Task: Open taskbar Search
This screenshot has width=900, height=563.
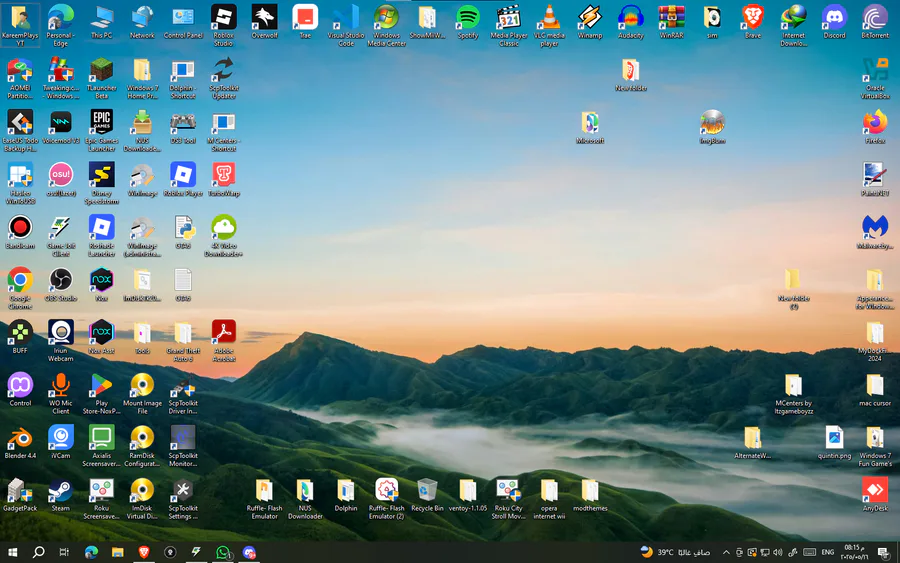Action: point(38,552)
